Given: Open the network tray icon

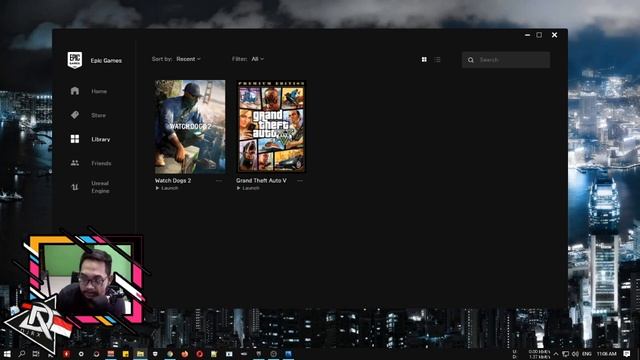Looking at the screenshot, I should (565, 354).
